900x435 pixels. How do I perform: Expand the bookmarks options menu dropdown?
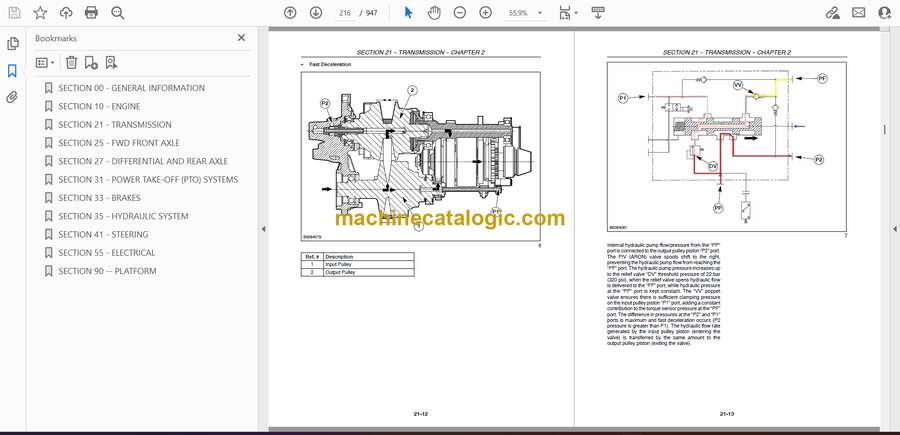point(46,62)
